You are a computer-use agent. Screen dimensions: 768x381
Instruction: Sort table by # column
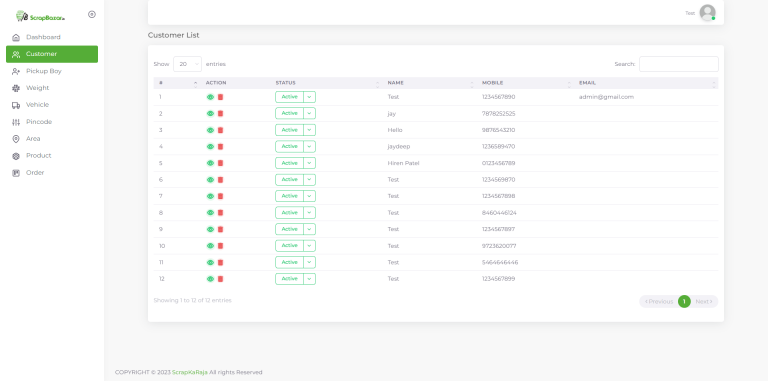(177, 83)
